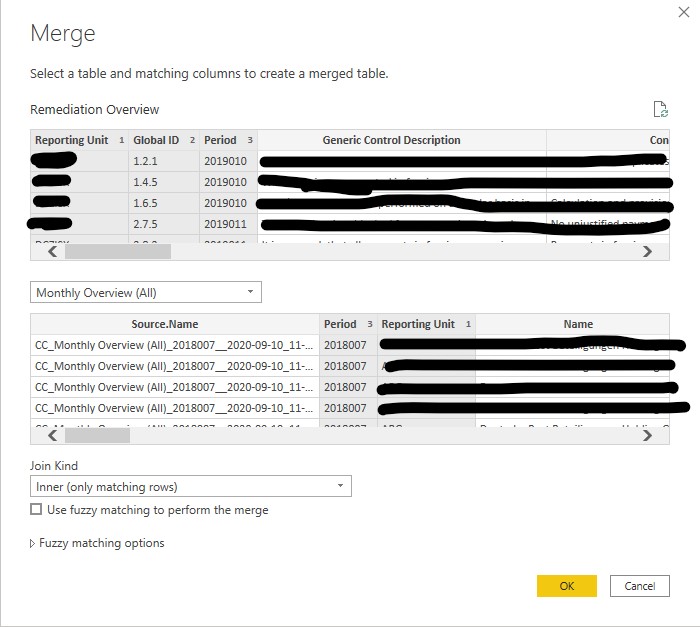700x627 pixels.
Task: Click Global ID cell 1.4.5
Action: point(164,182)
